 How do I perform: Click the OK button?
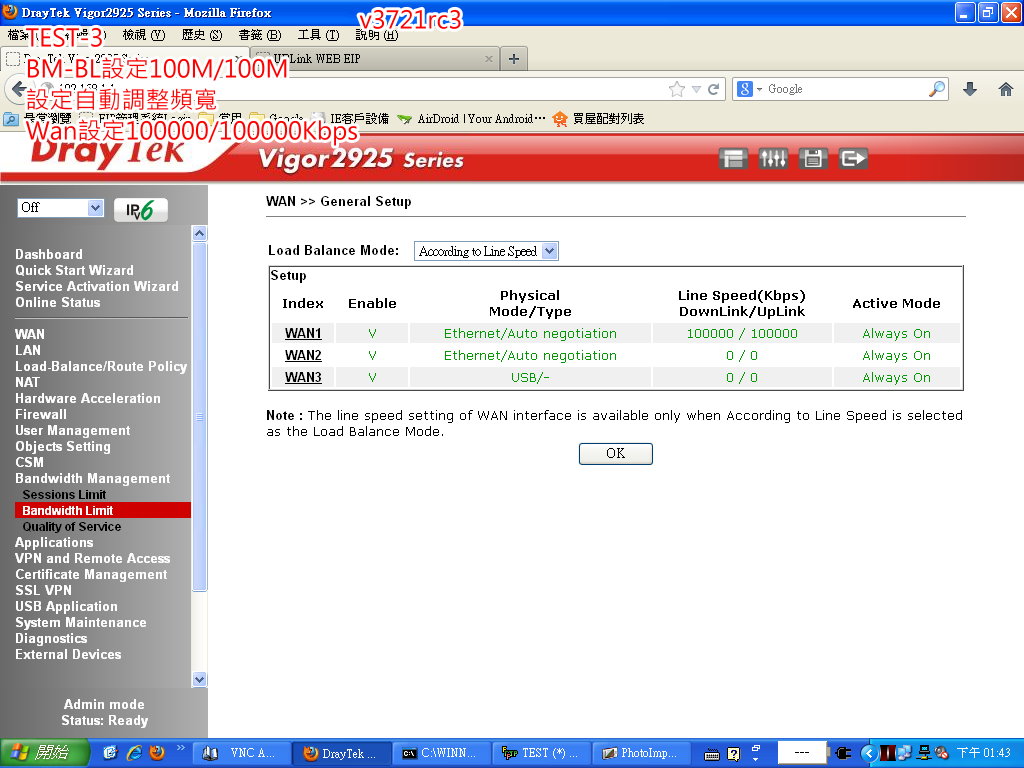(x=615, y=454)
